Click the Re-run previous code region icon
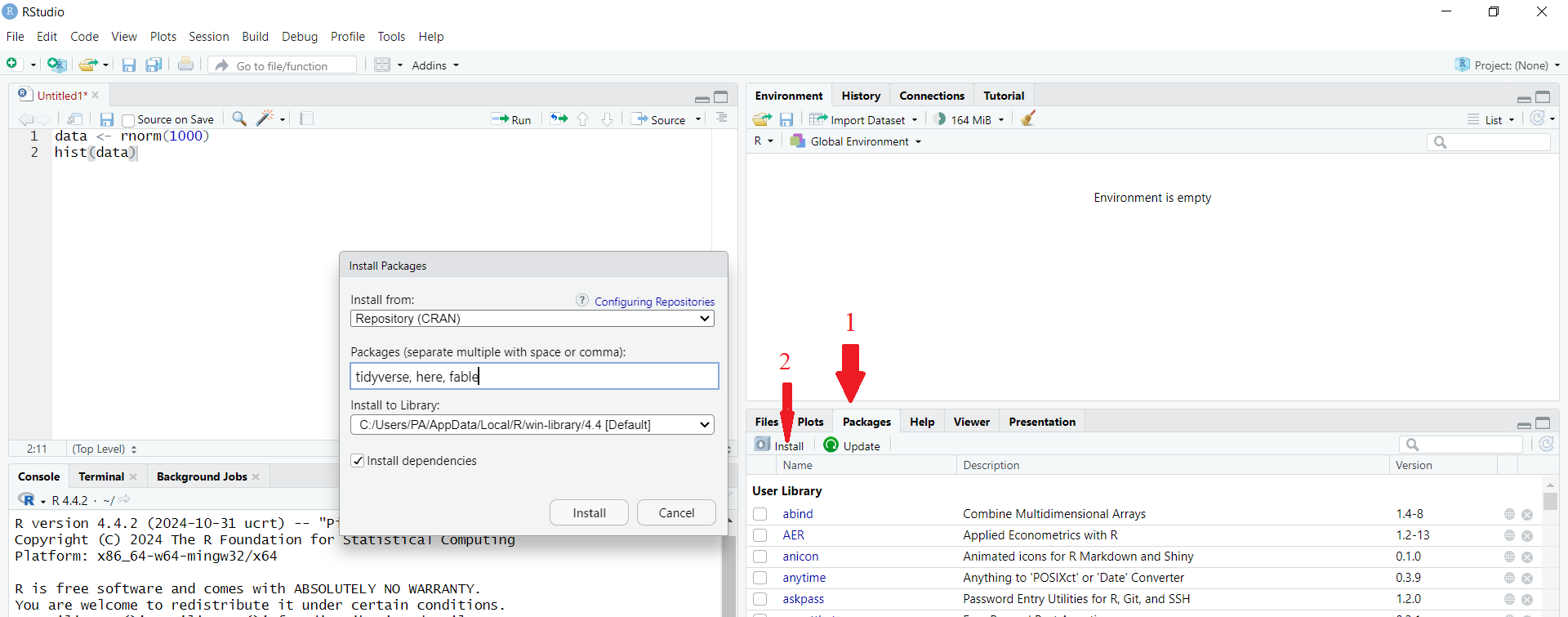The height and width of the screenshot is (617, 1568). point(559,119)
